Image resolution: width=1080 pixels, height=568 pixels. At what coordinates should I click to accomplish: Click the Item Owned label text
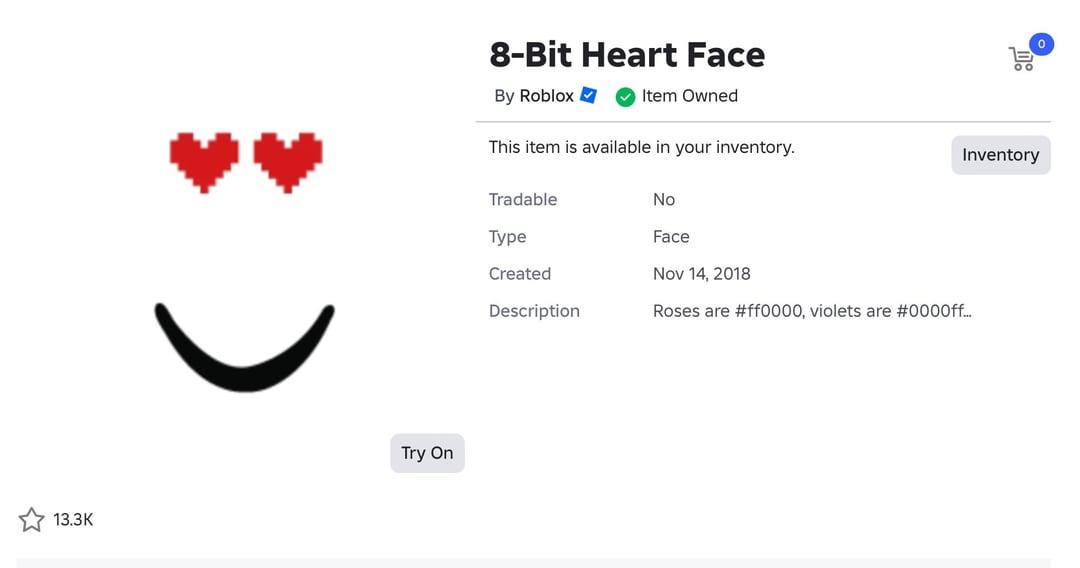point(690,96)
